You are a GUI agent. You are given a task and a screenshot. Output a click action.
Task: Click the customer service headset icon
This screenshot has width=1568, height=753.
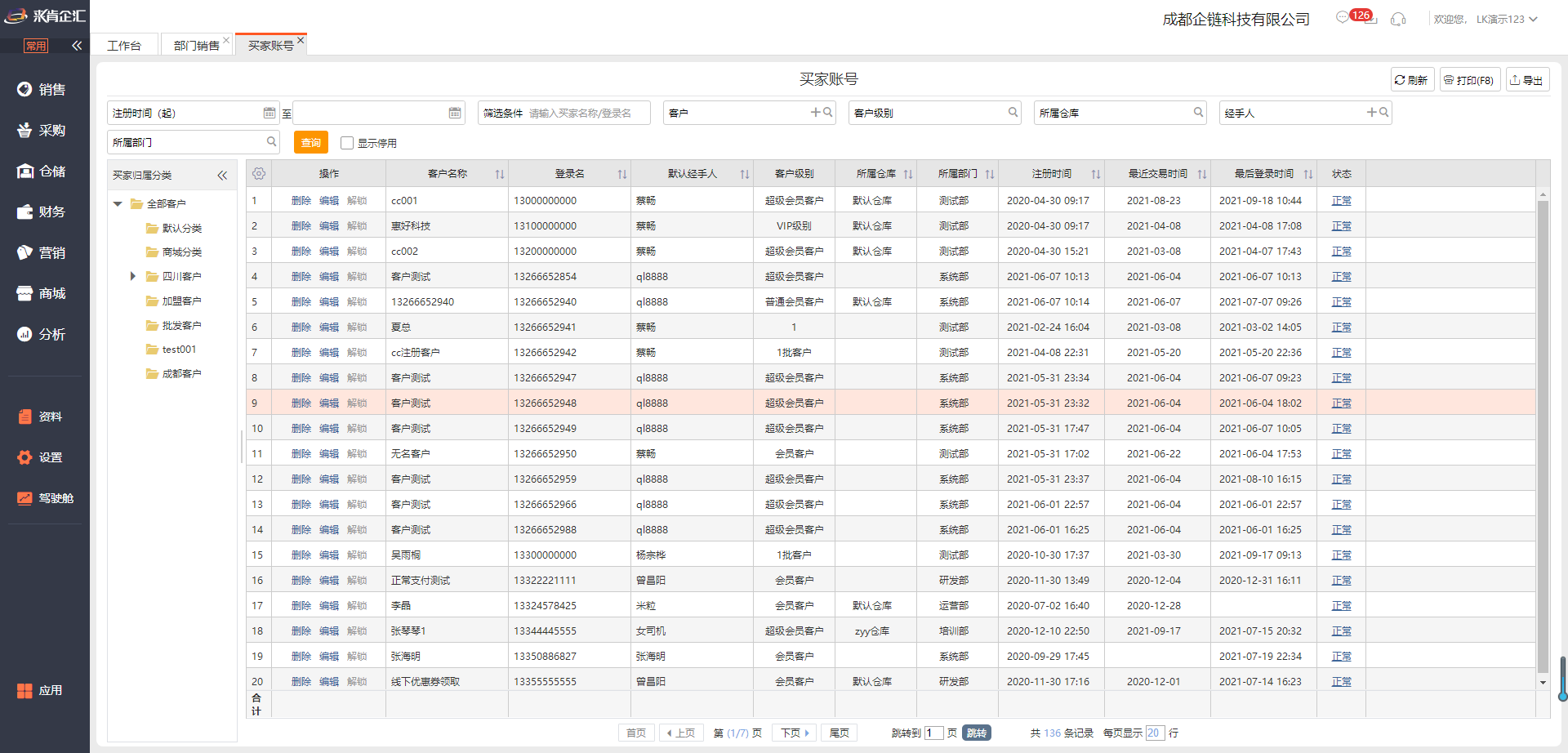coord(1398,19)
